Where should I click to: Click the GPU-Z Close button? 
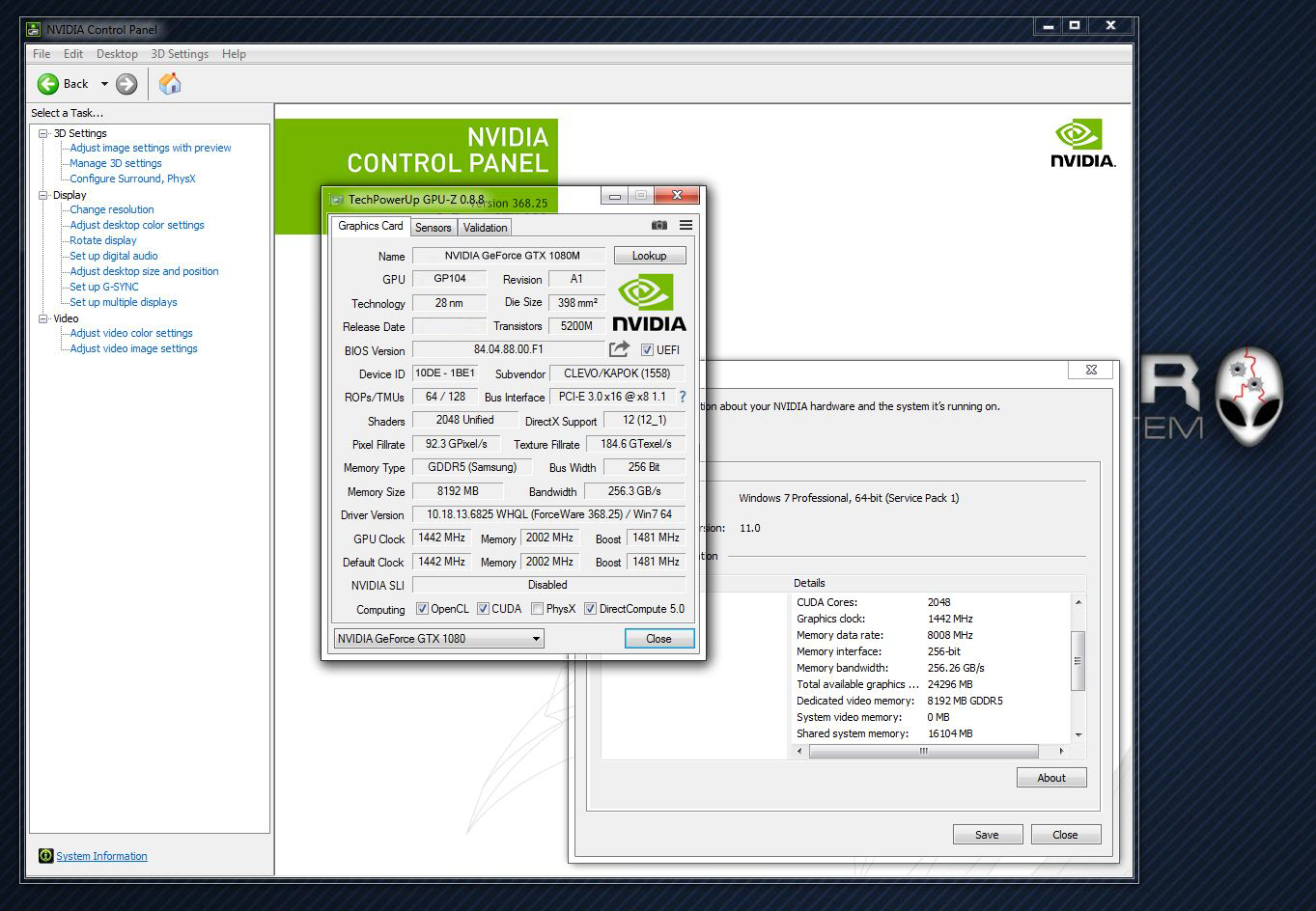coord(658,638)
